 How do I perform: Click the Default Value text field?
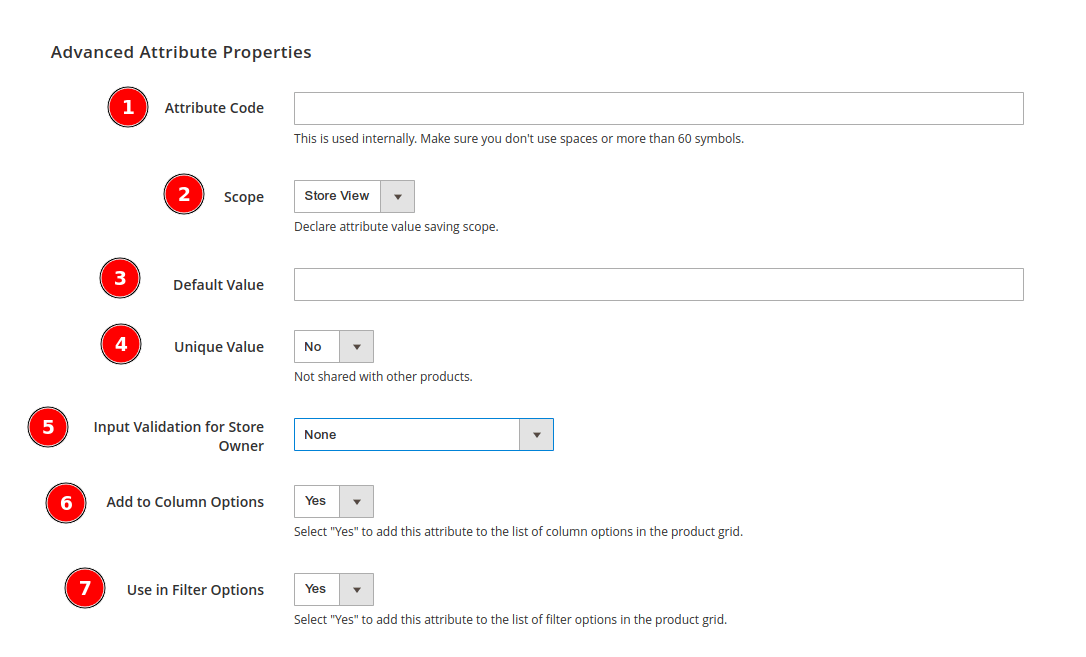tap(658, 285)
